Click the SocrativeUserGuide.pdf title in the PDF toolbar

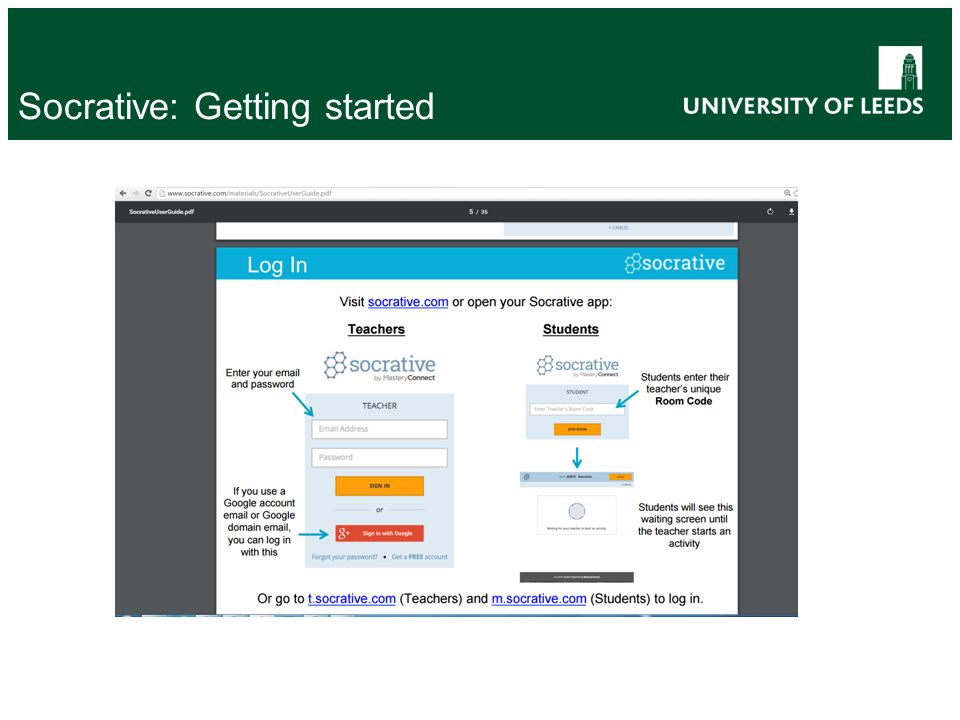(x=162, y=212)
